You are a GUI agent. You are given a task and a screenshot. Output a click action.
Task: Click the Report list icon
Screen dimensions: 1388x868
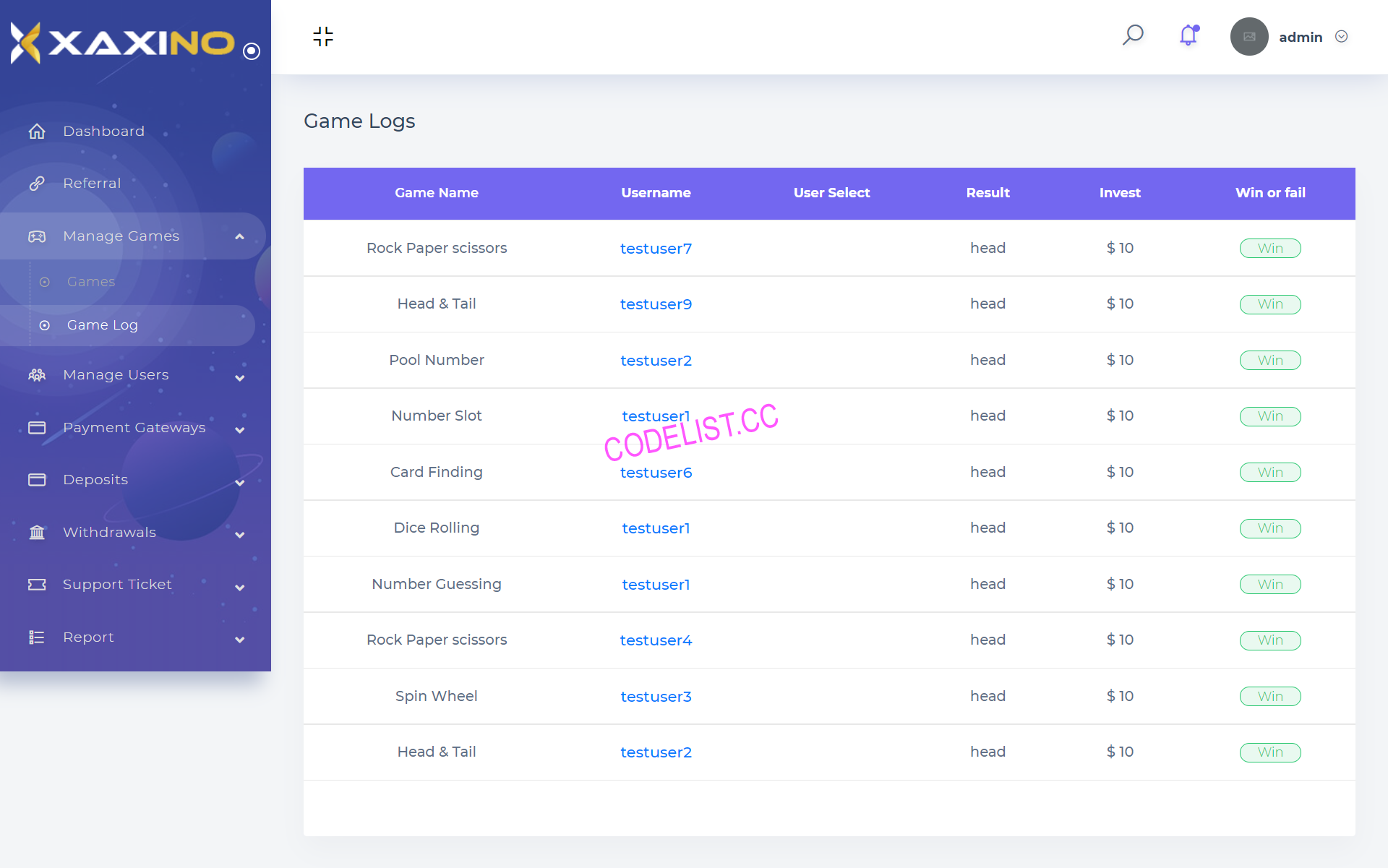coord(37,637)
